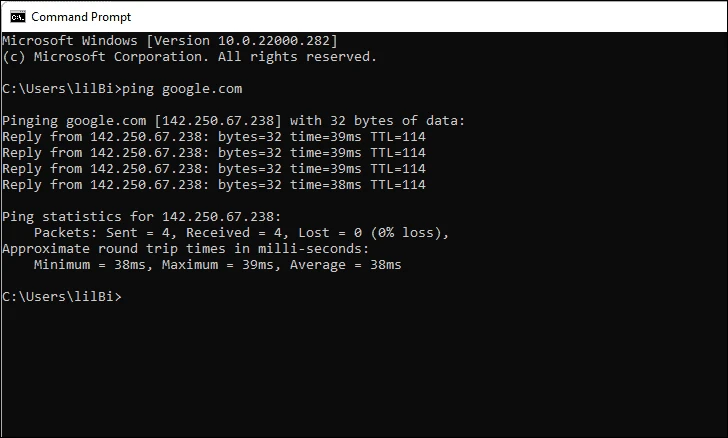Click the 'Maximum = 39ms' value

coord(218,265)
